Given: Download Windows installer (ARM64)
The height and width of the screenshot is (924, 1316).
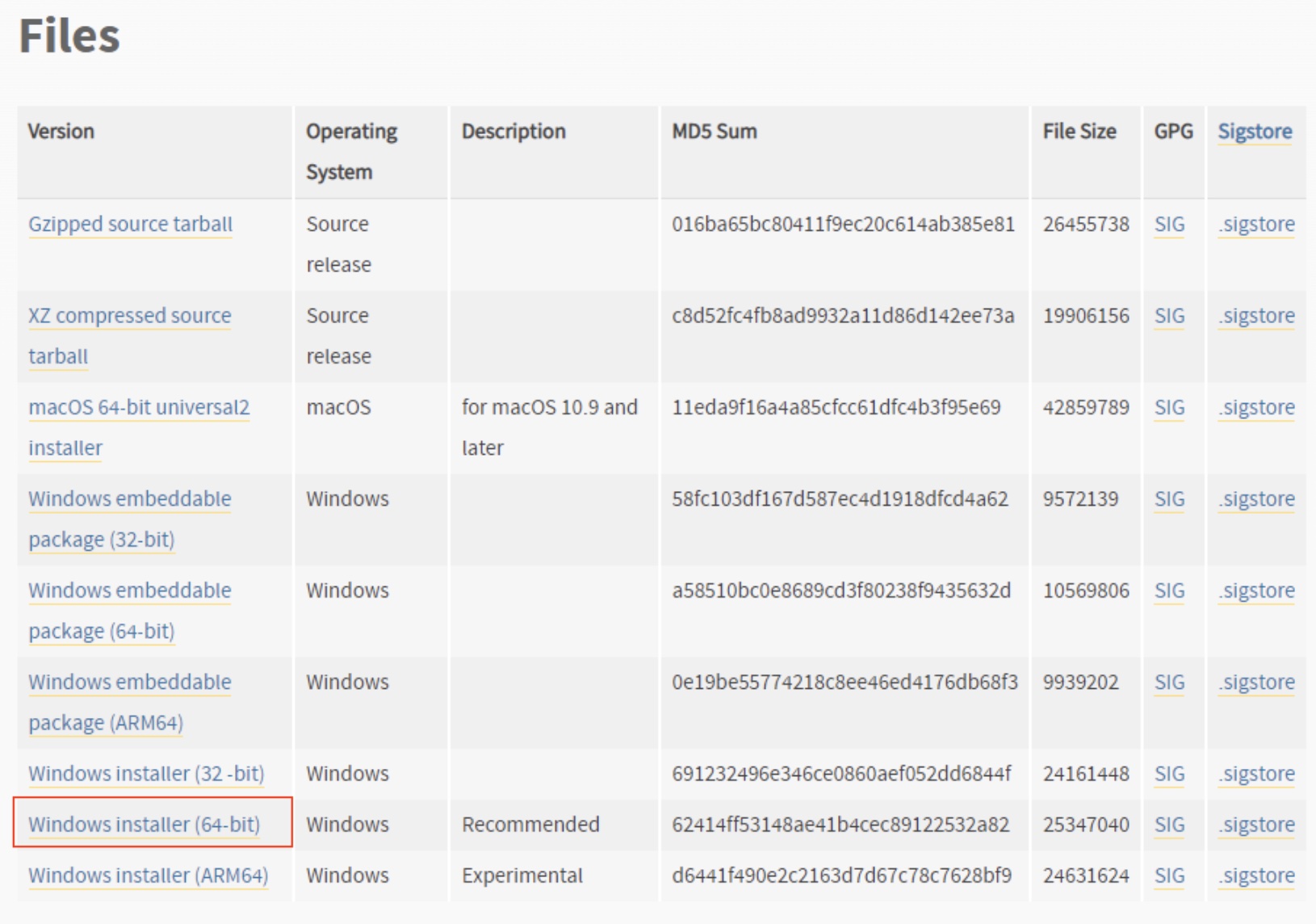Looking at the screenshot, I should tap(148, 876).
